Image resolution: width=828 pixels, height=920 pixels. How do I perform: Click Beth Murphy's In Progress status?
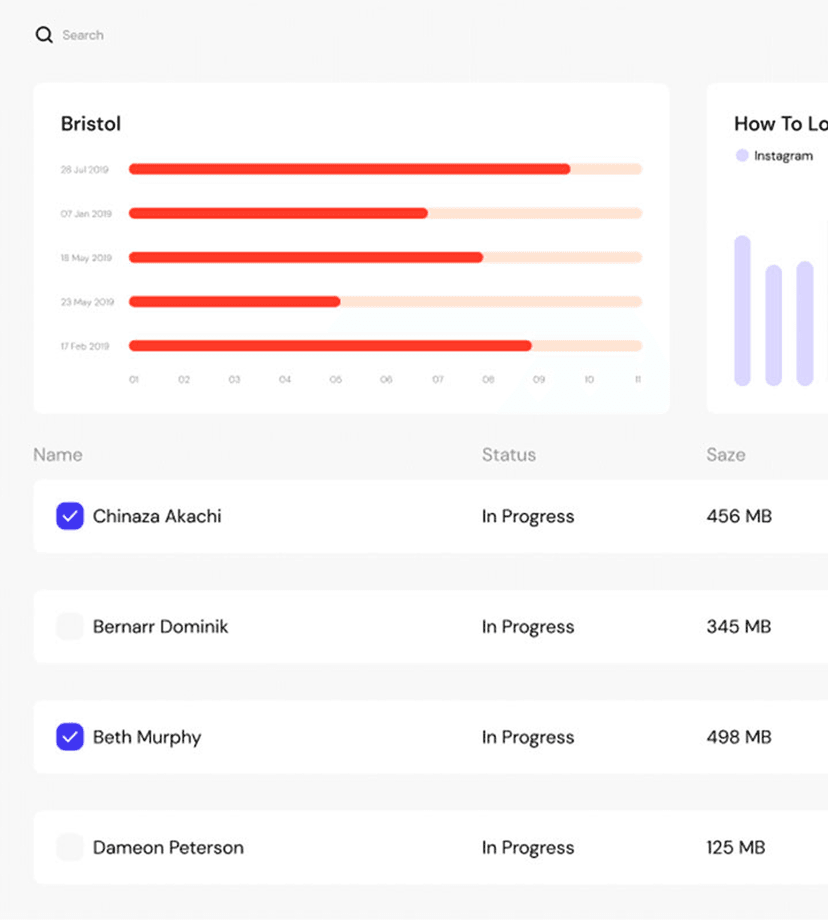point(527,737)
